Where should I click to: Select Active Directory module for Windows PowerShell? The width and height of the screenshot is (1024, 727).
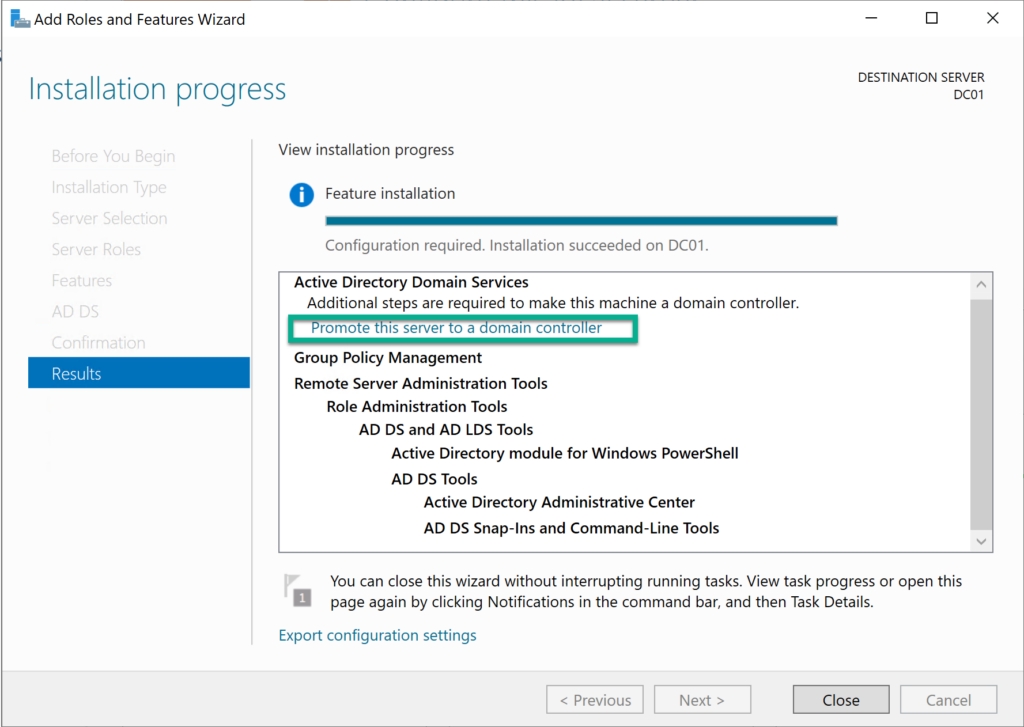pyautogui.click(x=564, y=452)
